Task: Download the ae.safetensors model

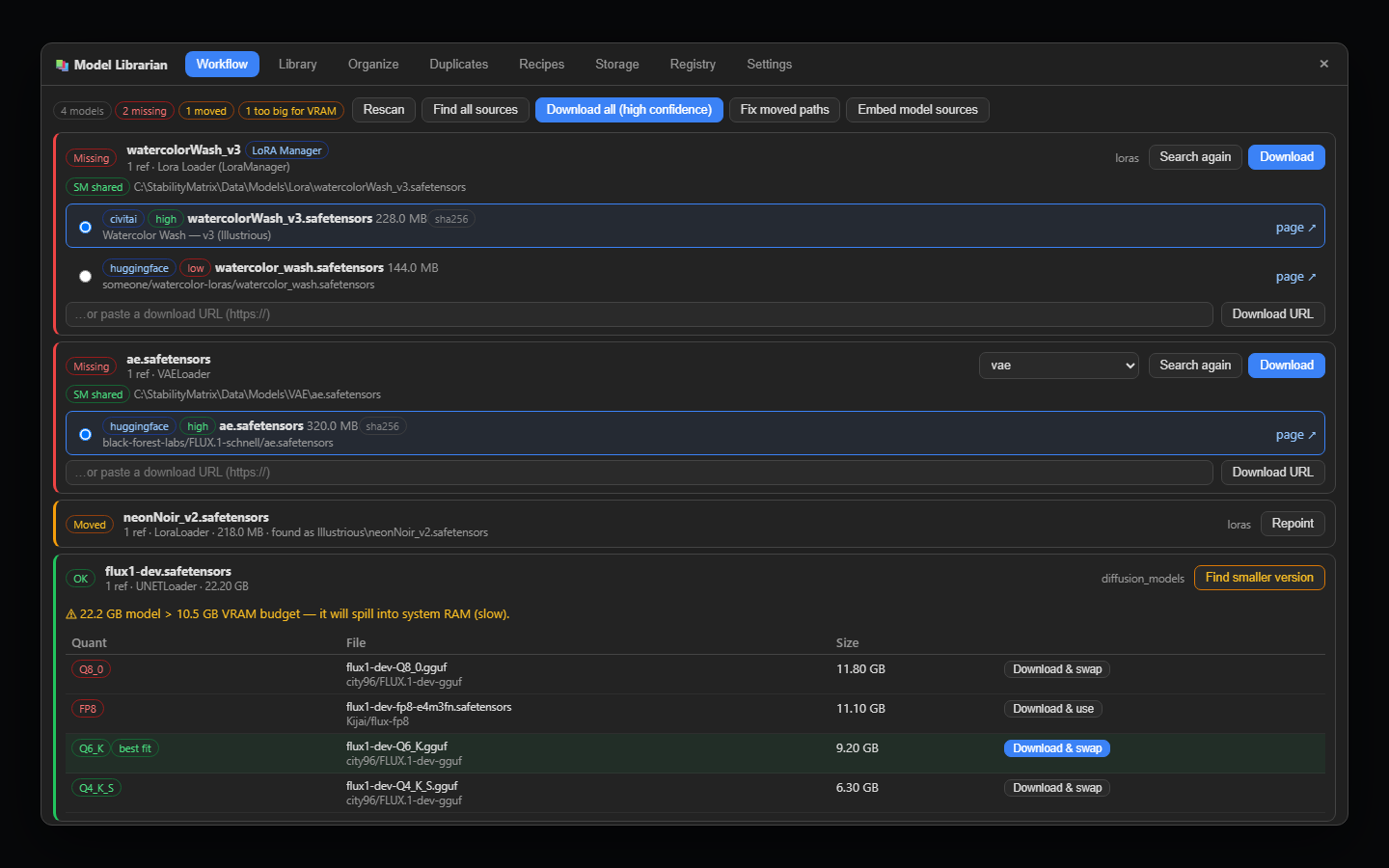Action: [x=1287, y=366]
